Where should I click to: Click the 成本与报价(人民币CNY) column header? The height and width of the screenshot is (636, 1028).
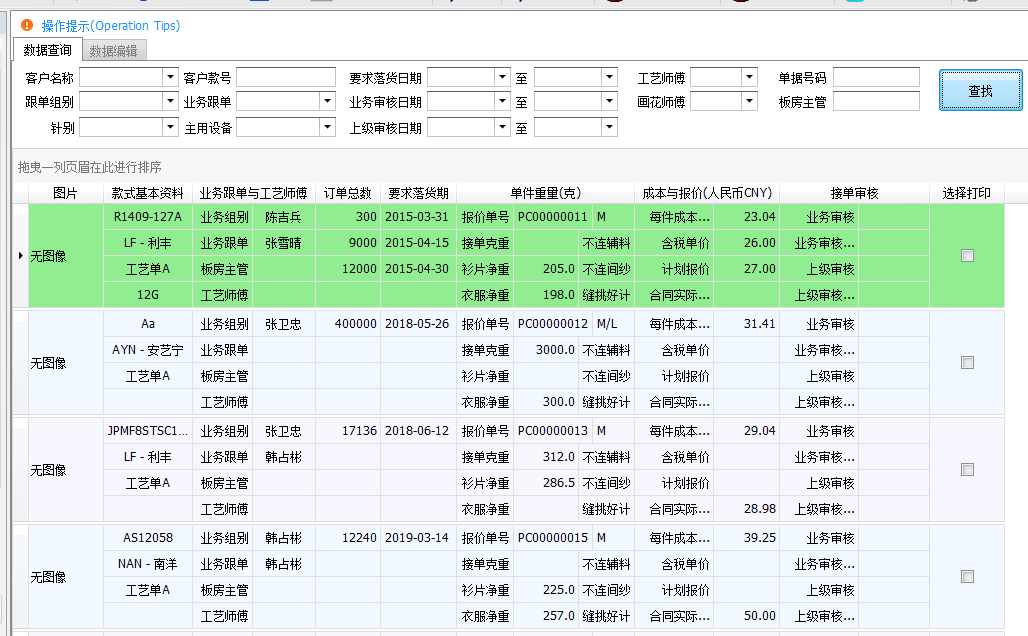(x=707, y=193)
